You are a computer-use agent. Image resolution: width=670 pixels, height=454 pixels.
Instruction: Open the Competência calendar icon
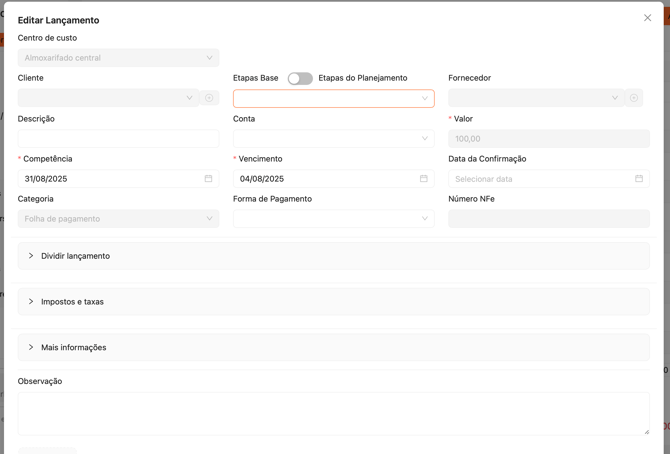click(208, 179)
